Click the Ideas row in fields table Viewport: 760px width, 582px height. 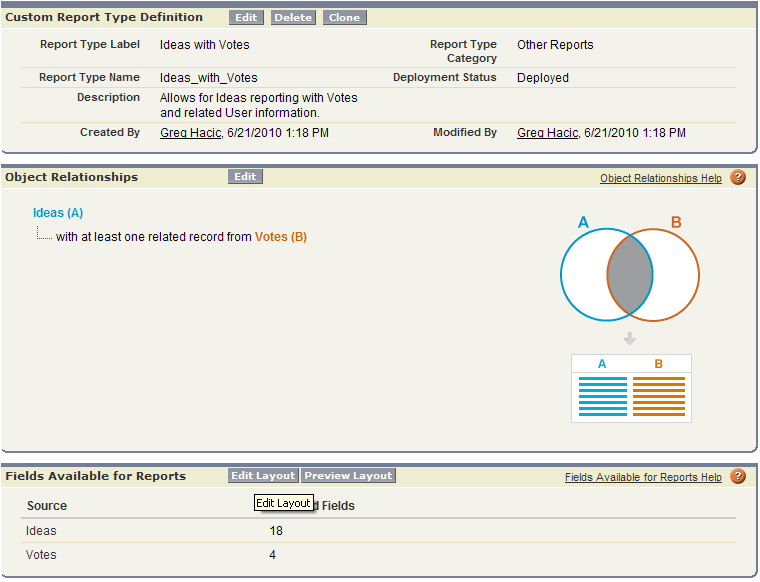tap(42, 531)
